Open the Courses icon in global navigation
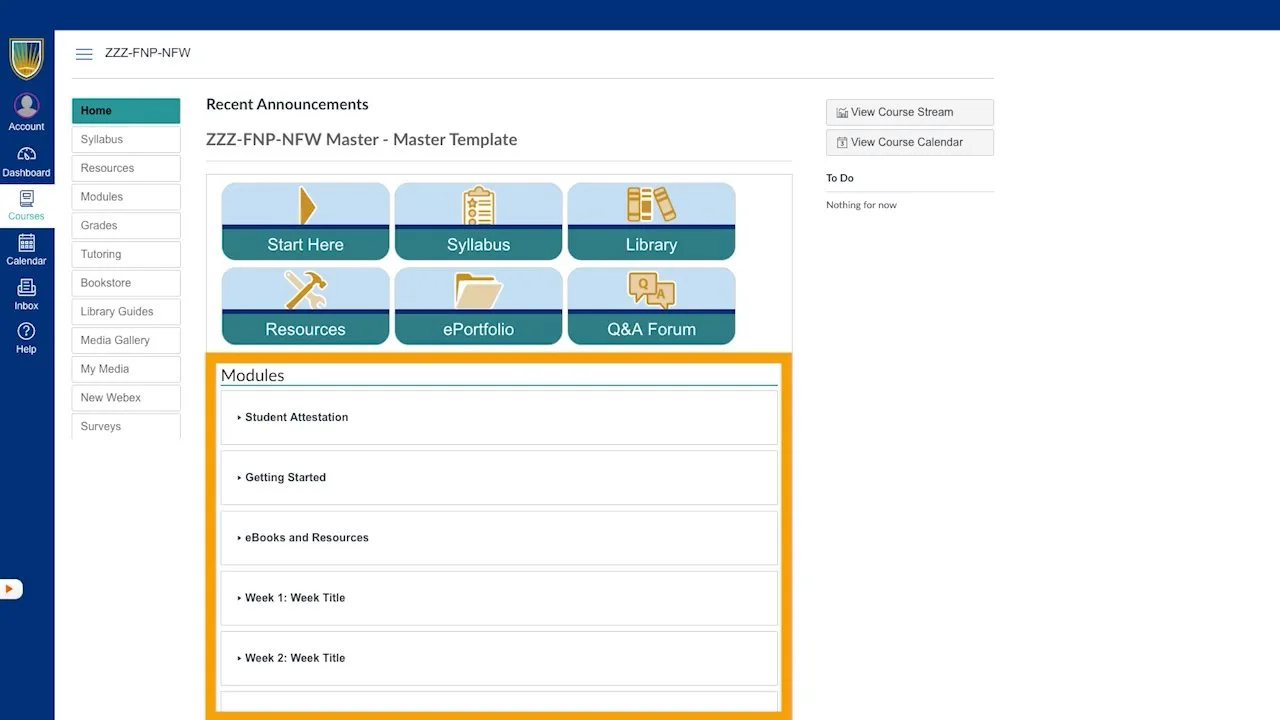The width and height of the screenshot is (1280, 720). tap(27, 205)
